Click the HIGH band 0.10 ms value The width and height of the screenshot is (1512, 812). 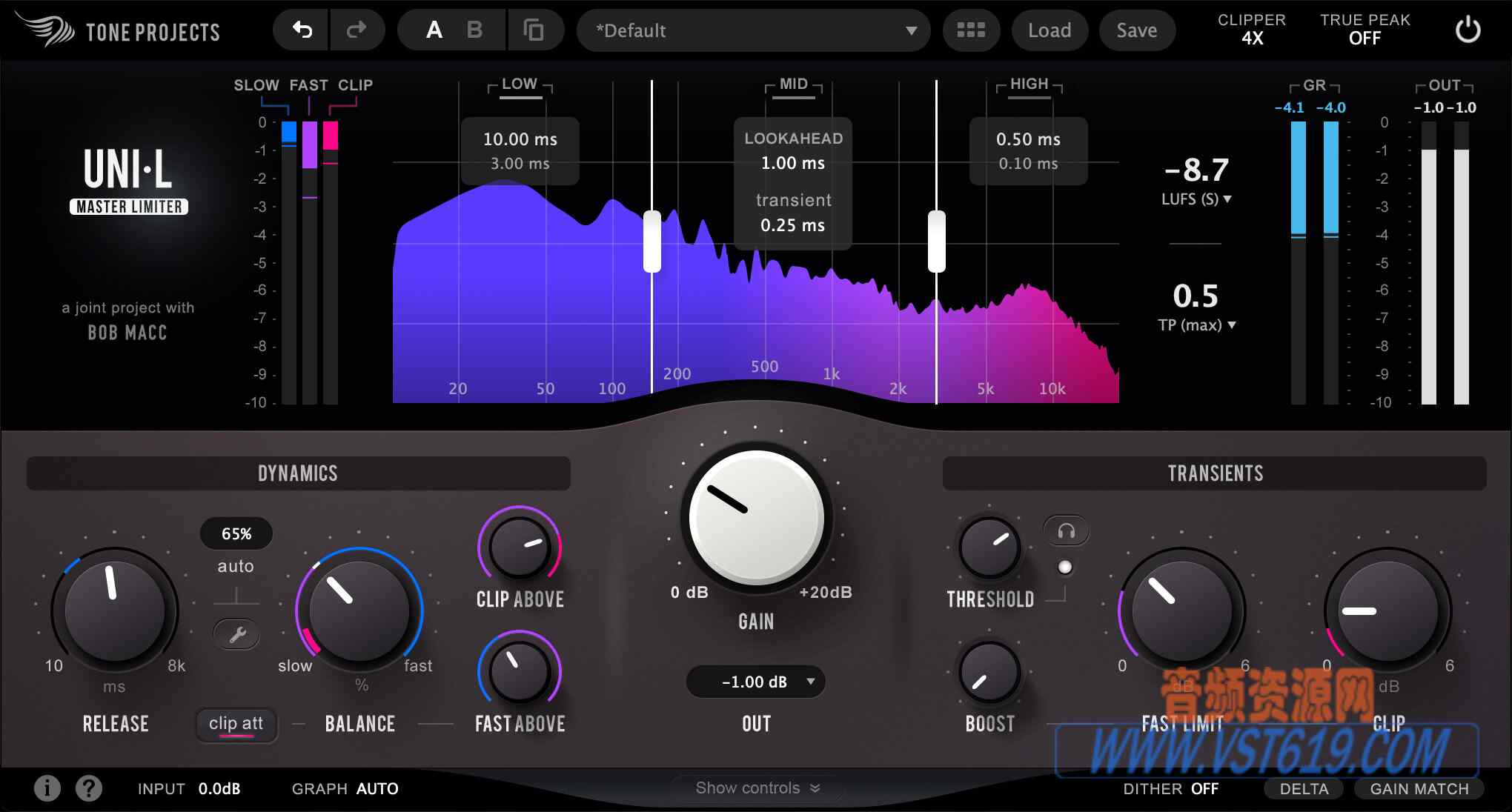click(1028, 163)
